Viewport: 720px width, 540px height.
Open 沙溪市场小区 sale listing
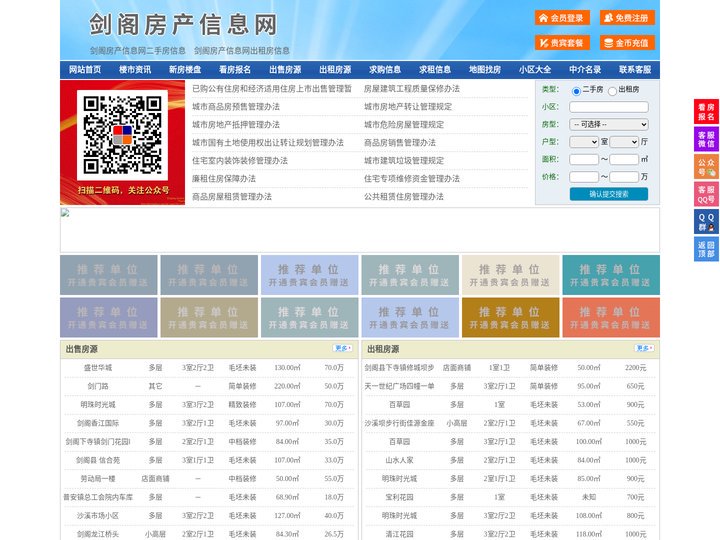point(98,516)
